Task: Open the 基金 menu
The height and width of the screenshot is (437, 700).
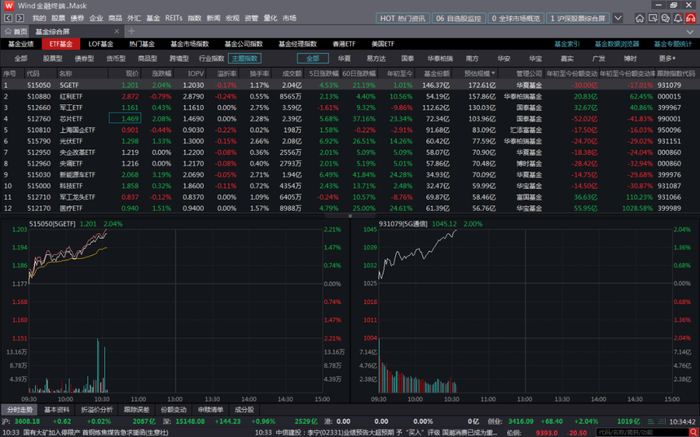Action: point(153,18)
